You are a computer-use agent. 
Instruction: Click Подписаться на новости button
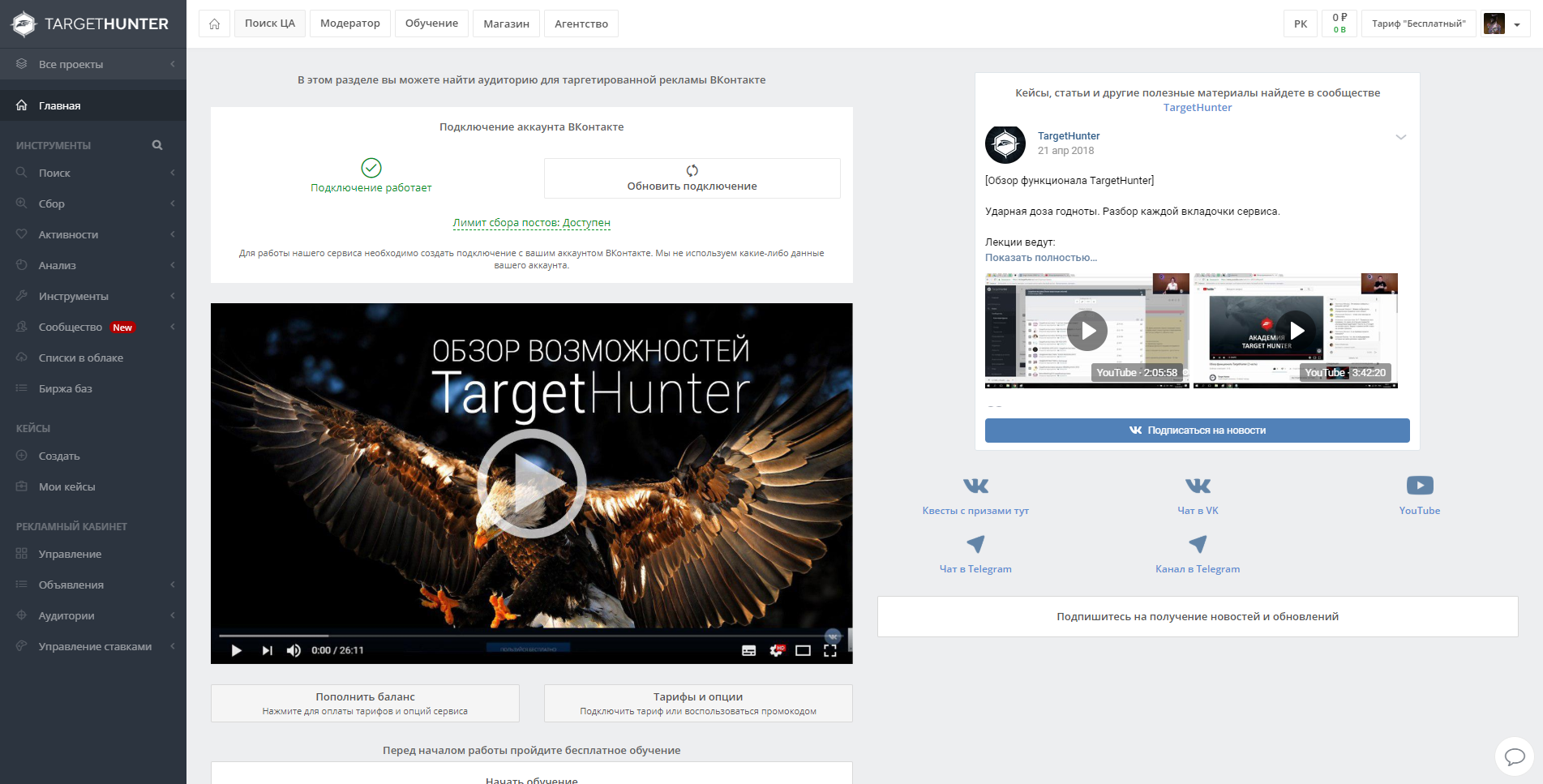[x=1198, y=431]
